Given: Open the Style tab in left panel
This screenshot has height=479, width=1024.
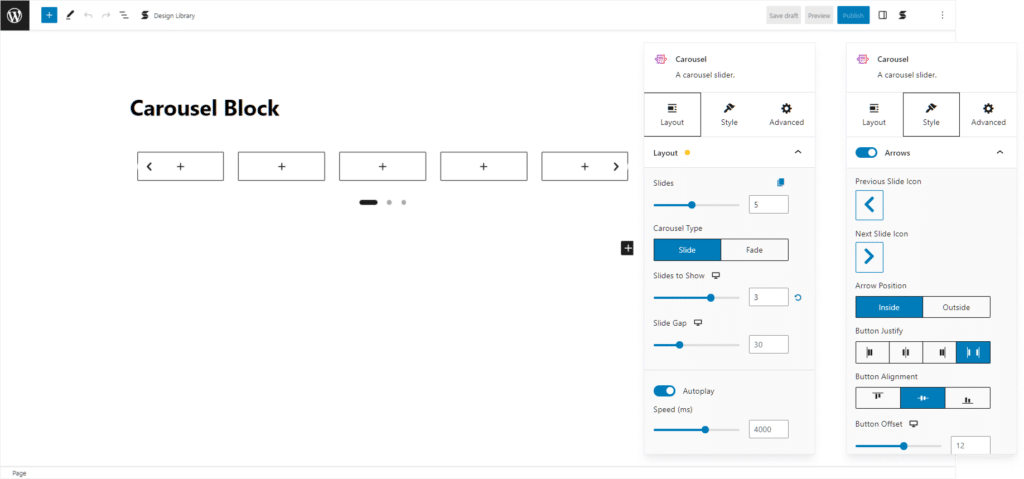Looking at the screenshot, I should [x=729, y=114].
